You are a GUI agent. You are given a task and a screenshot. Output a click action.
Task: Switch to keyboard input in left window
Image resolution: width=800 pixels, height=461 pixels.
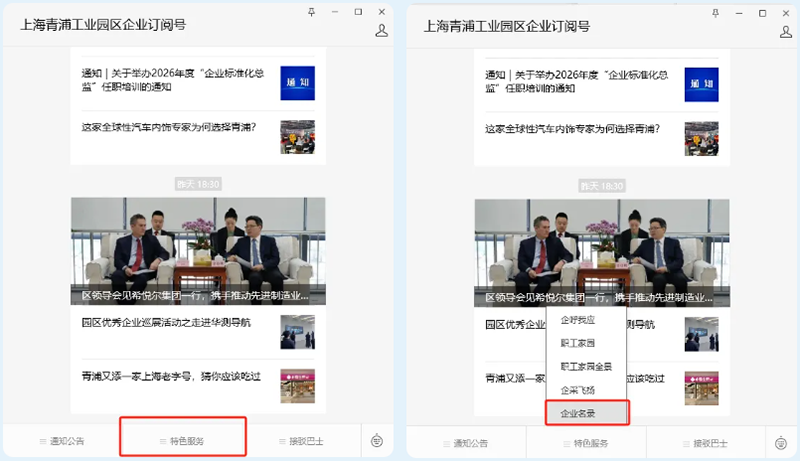click(377, 440)
